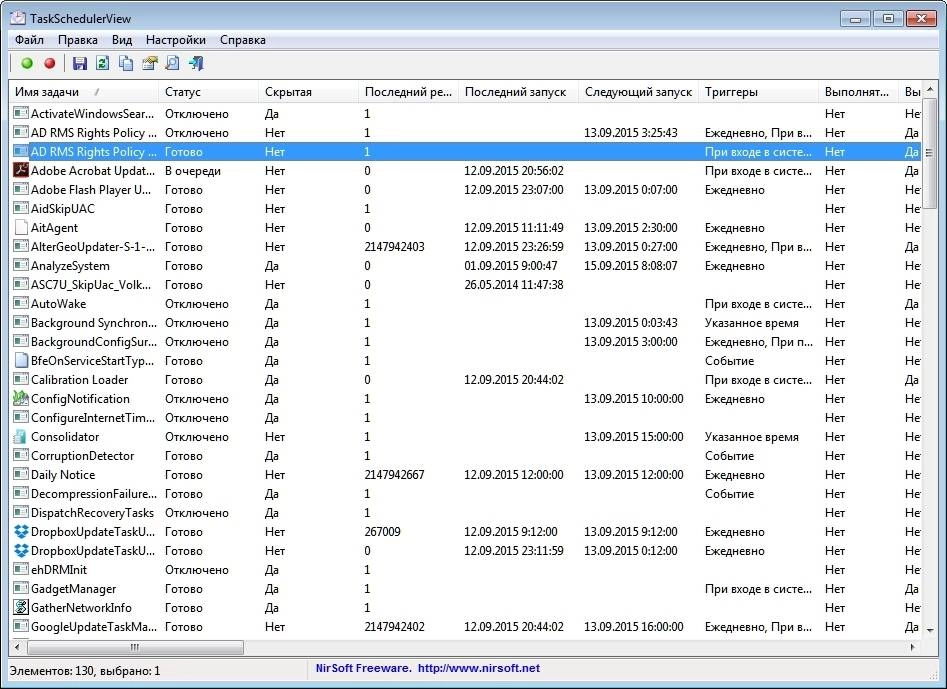
Task: Click the vertical scrollbar down arrow
Action: (930, 630)
